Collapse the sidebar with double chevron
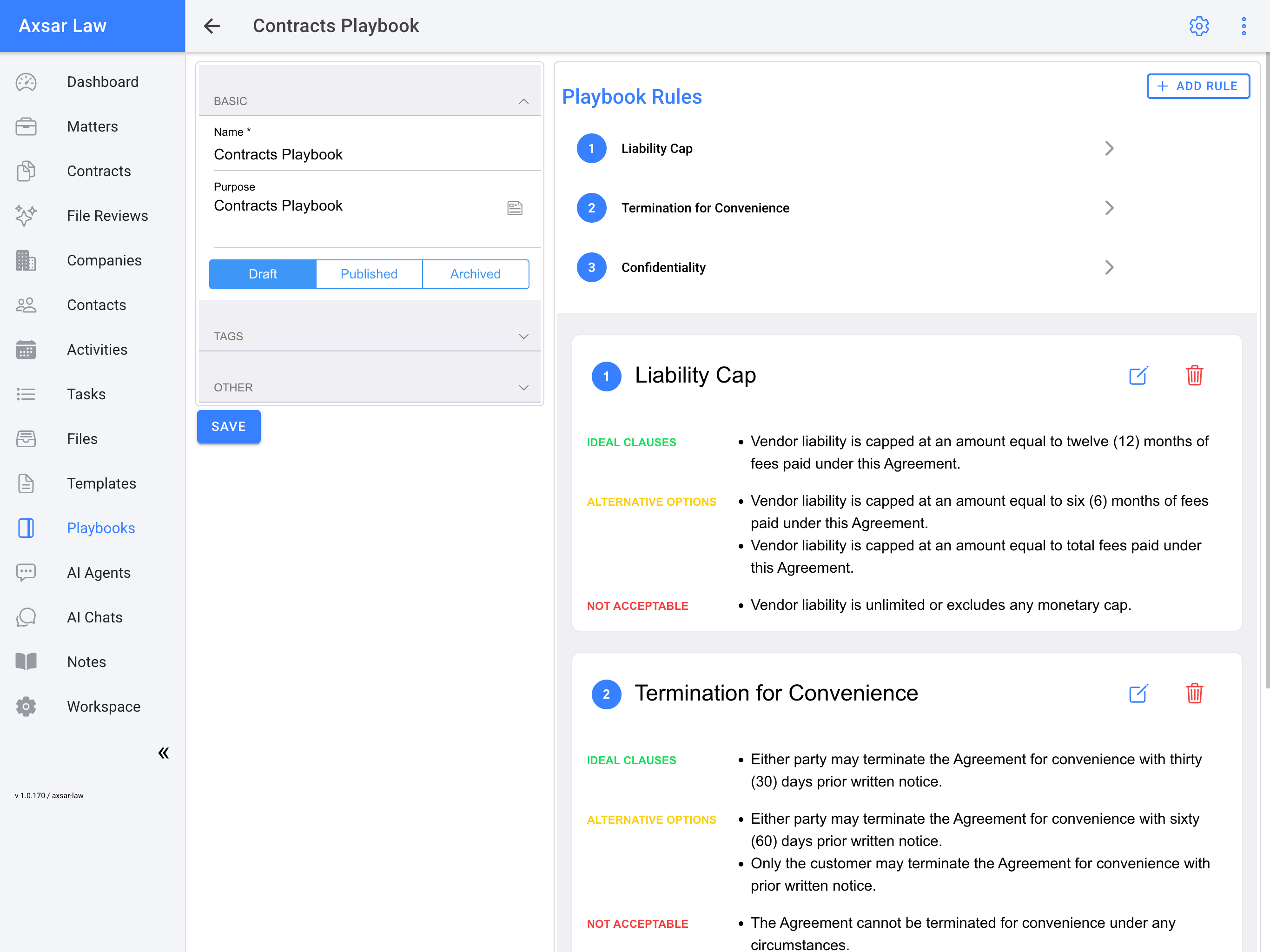This screenshot has width=1270, height=952. tap(164, 753)
